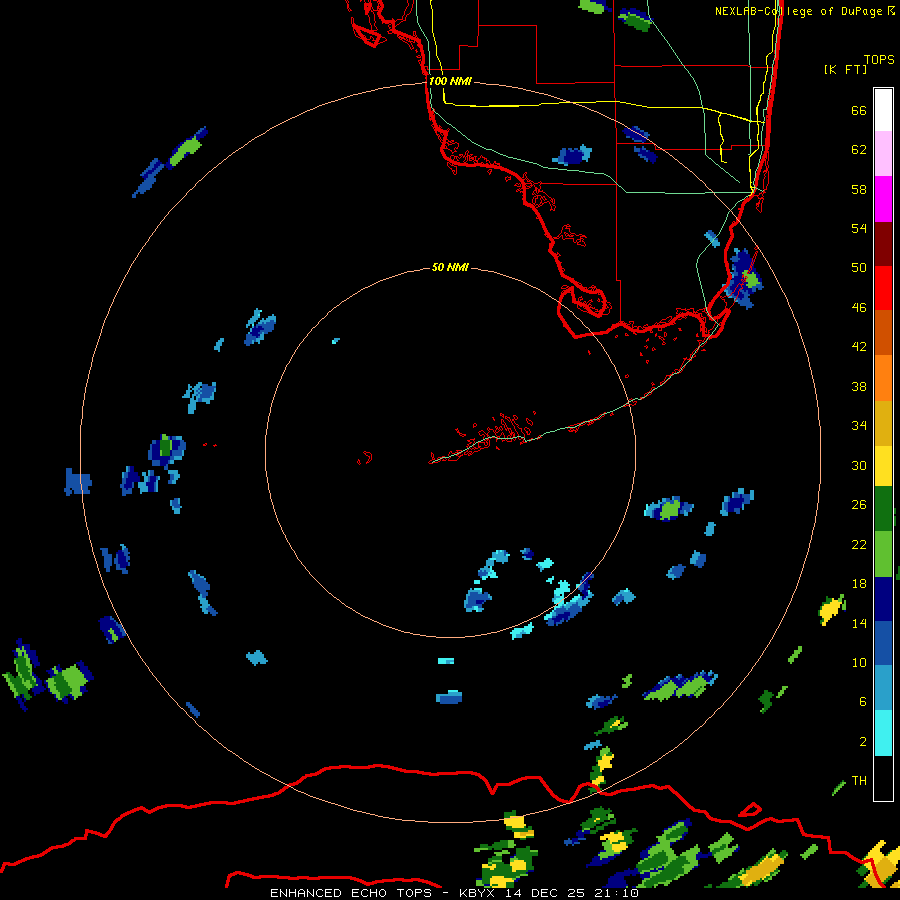Select the magenta legend swatch
Image resolution: width=900 pixels, height=900 pixels.
(x=883, y=199)
